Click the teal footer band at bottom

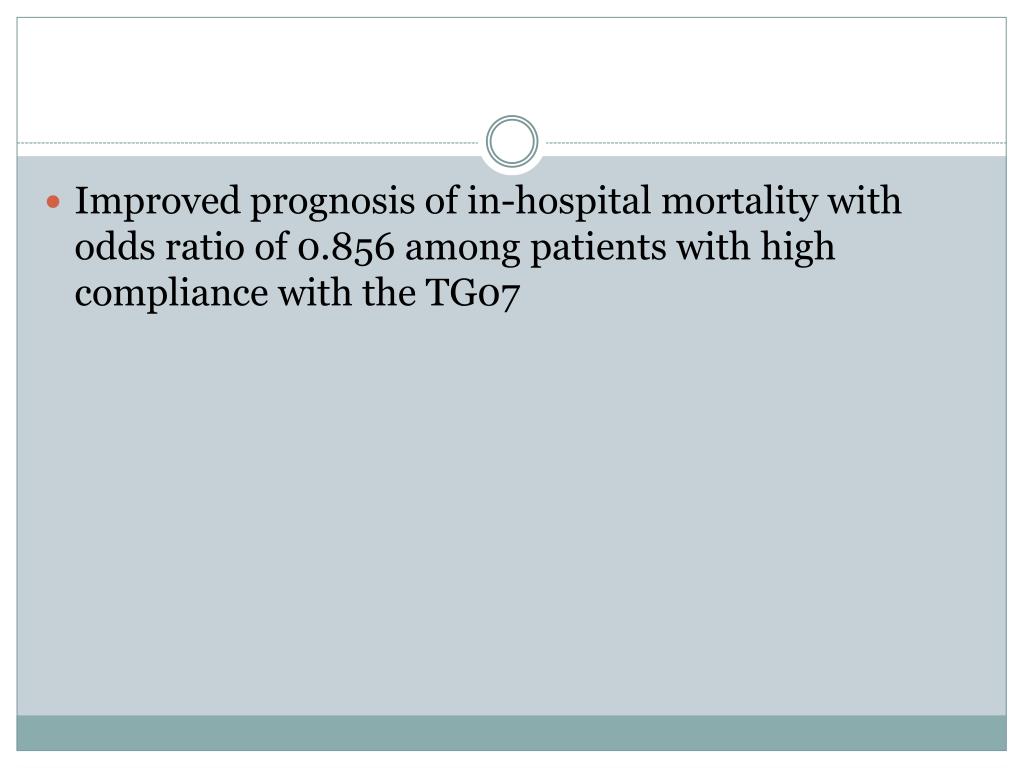coord(512,733)
